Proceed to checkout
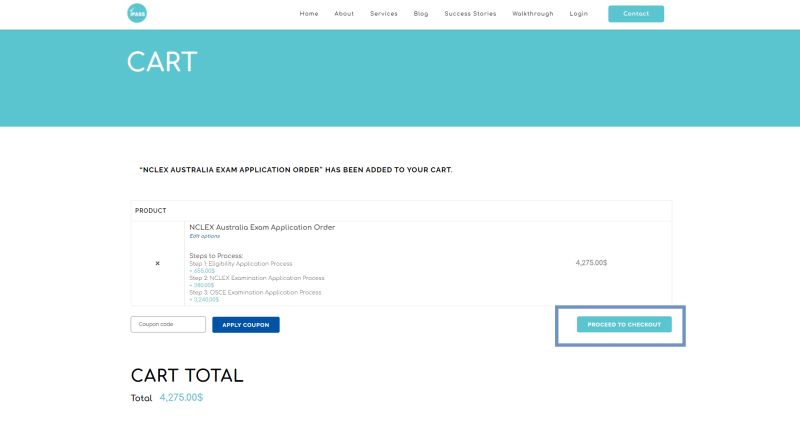Image resolution: width=800 pixels, height=435 pixels. coord(624,324)
